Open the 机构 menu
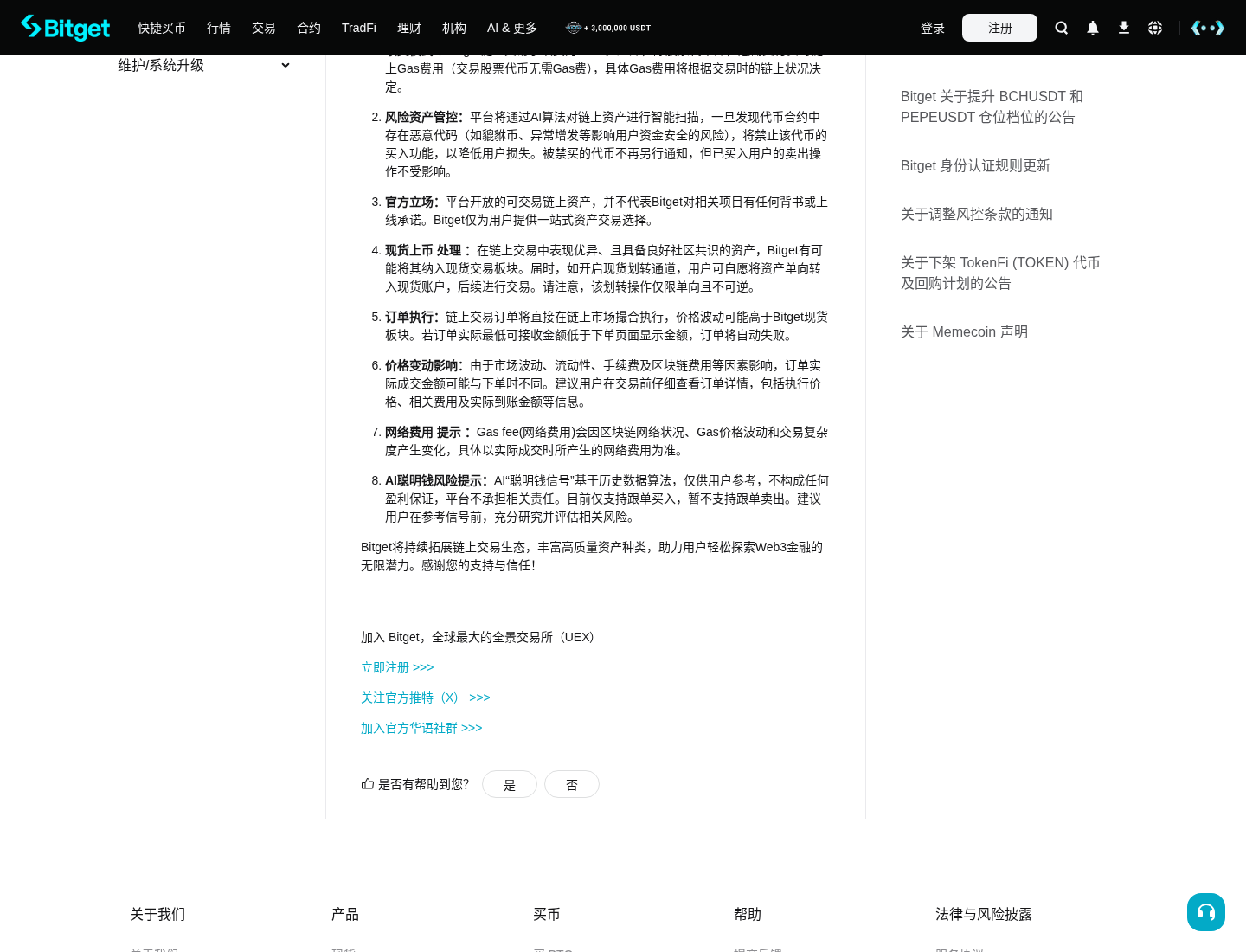Image resolution: width=1246 pixels, height=952 pixels. [x=454, y=28]
